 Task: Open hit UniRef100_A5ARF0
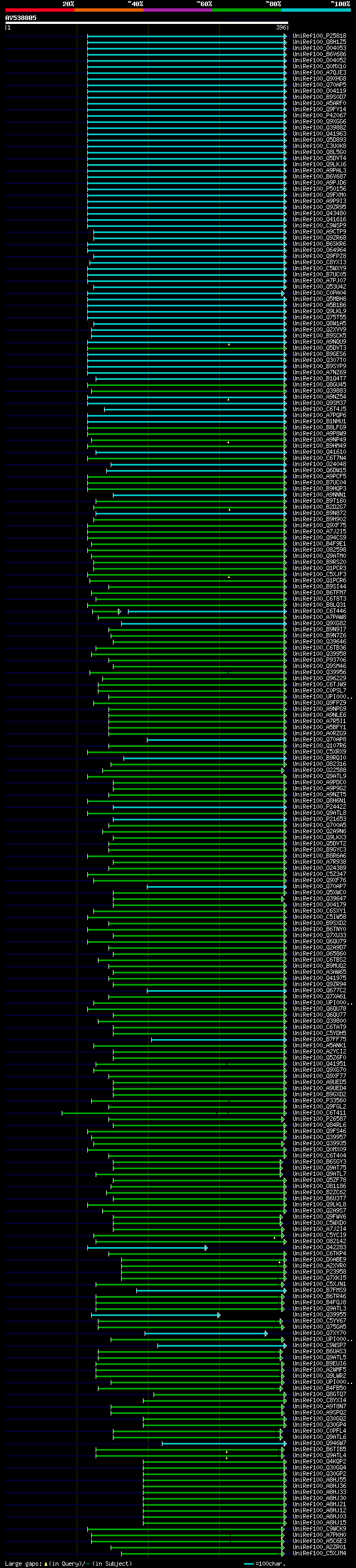click(319, 103)
